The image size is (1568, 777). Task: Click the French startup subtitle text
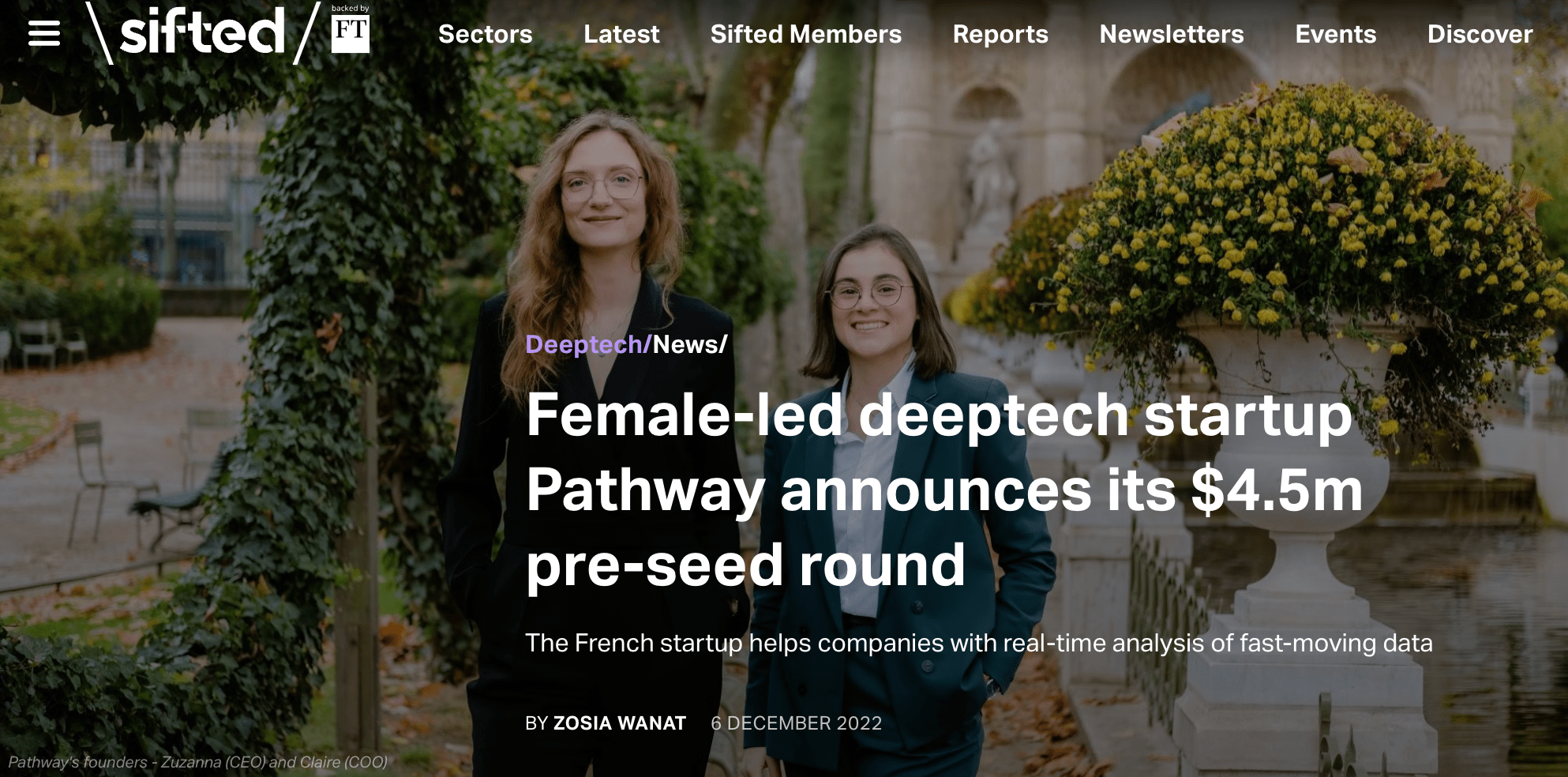point(979,643)
